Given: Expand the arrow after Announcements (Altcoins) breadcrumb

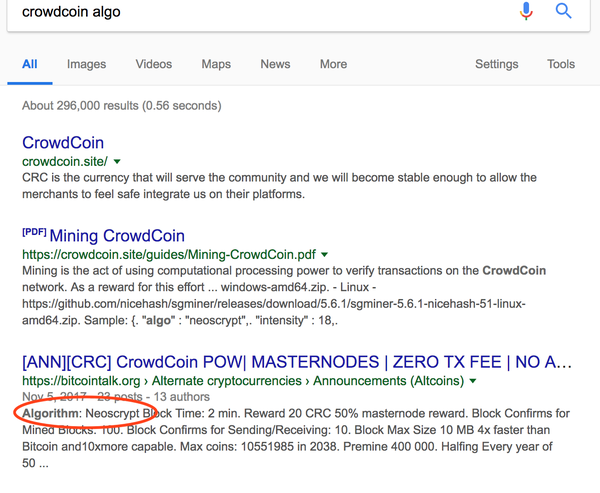Looking at the screenshot, I should click(472, 381).
